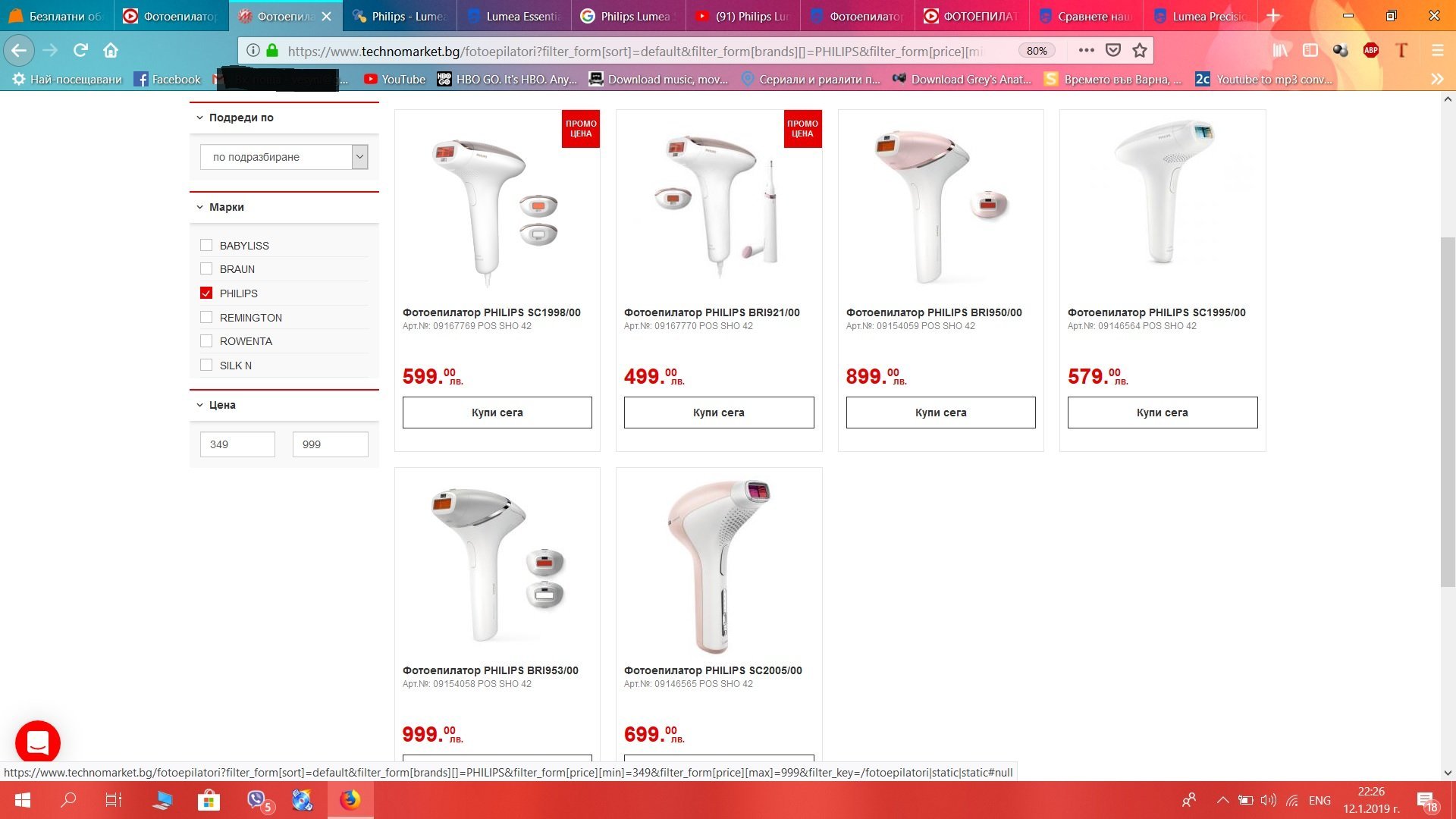Image resolution: width=1456 pixels, height=819 pixels.
Task: Open the browser home page
Action: pos(111,51)
